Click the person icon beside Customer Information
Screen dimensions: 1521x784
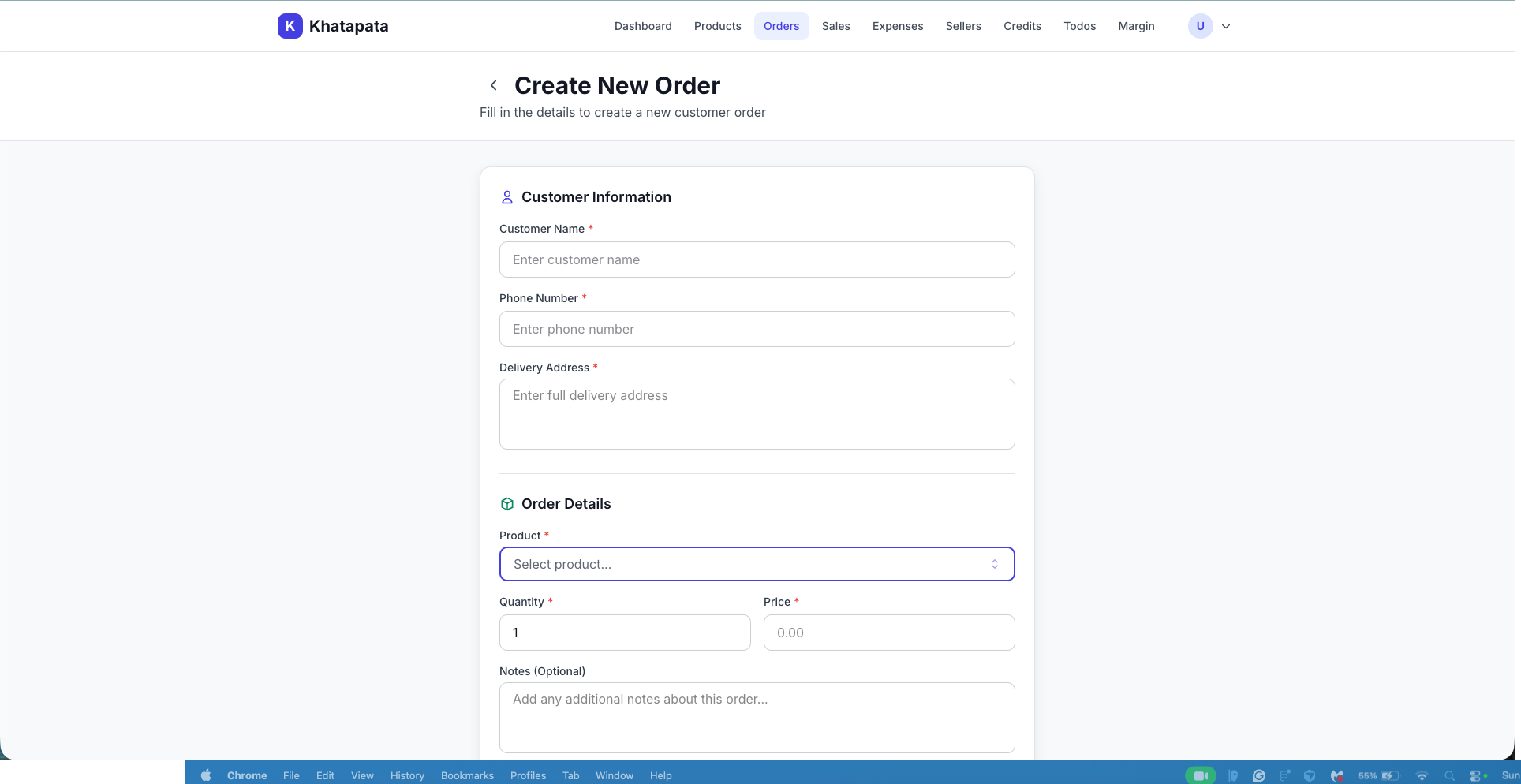click(x=507, y=197)
